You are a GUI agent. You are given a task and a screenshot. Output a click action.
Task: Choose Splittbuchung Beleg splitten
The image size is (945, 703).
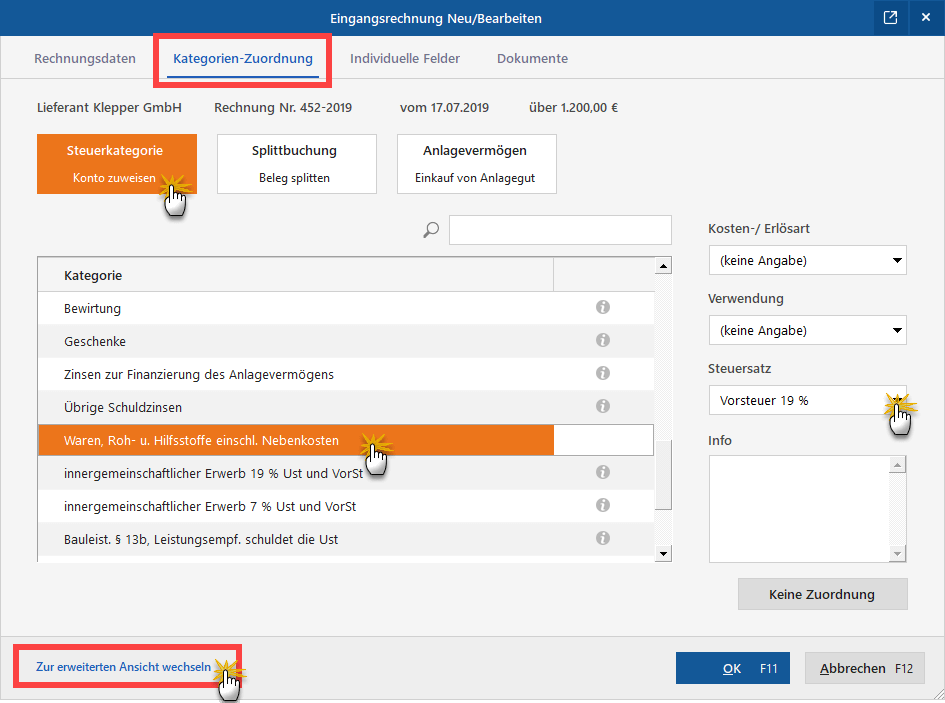(297, 164)
